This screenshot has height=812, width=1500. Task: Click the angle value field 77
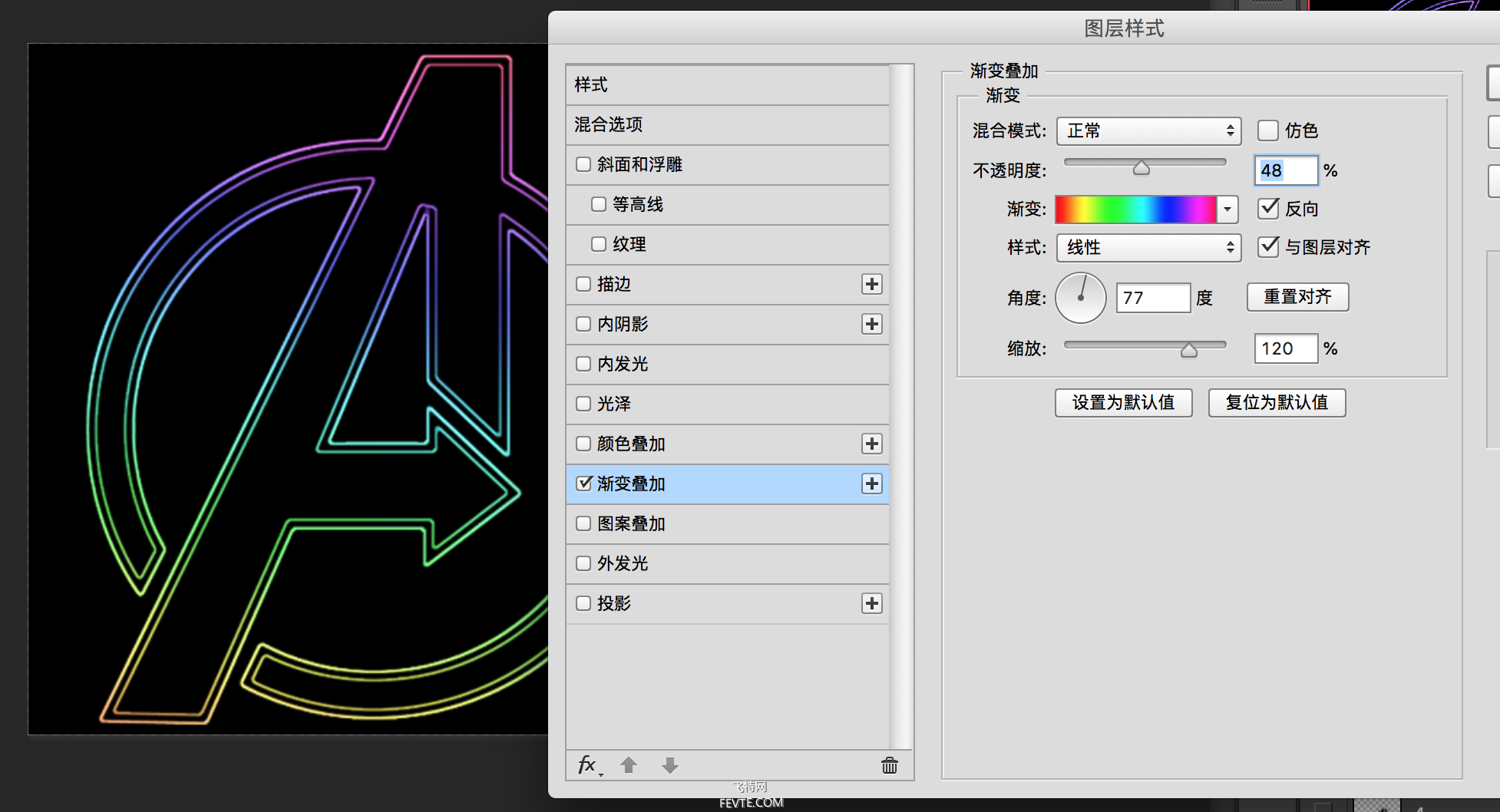click(1153, 298)
